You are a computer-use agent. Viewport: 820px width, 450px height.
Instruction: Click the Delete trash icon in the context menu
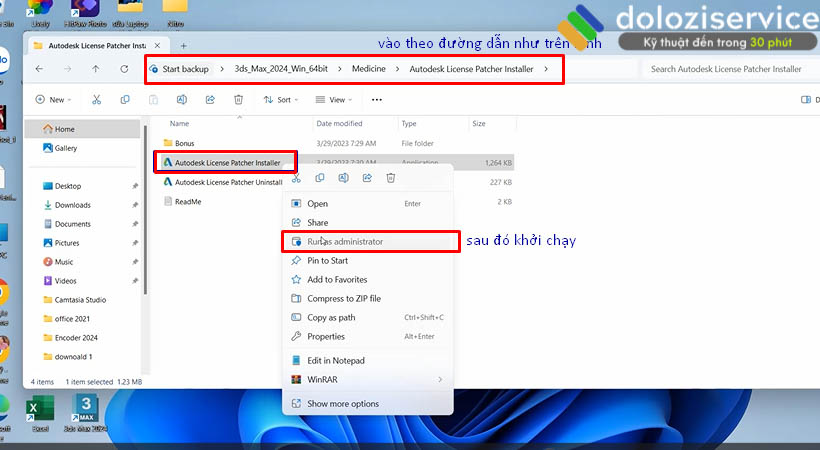[x=391, y=178]
